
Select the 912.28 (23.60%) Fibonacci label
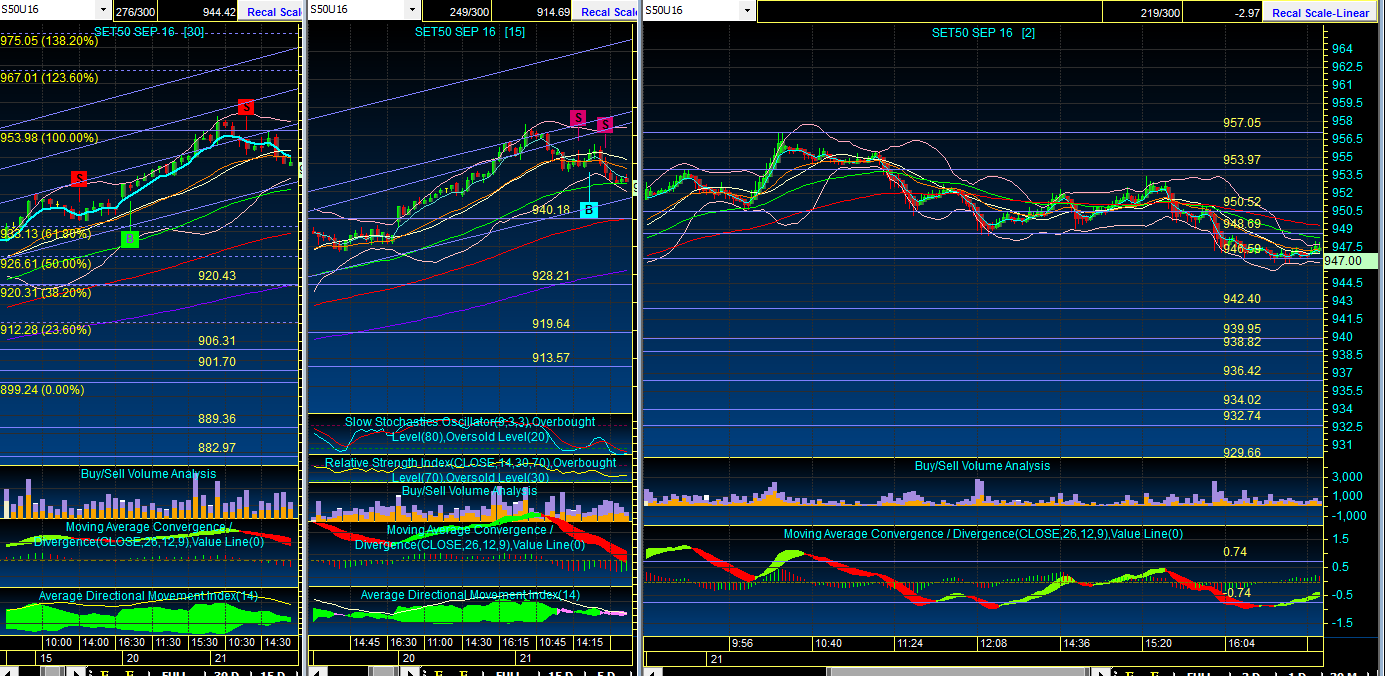[45, 329]
